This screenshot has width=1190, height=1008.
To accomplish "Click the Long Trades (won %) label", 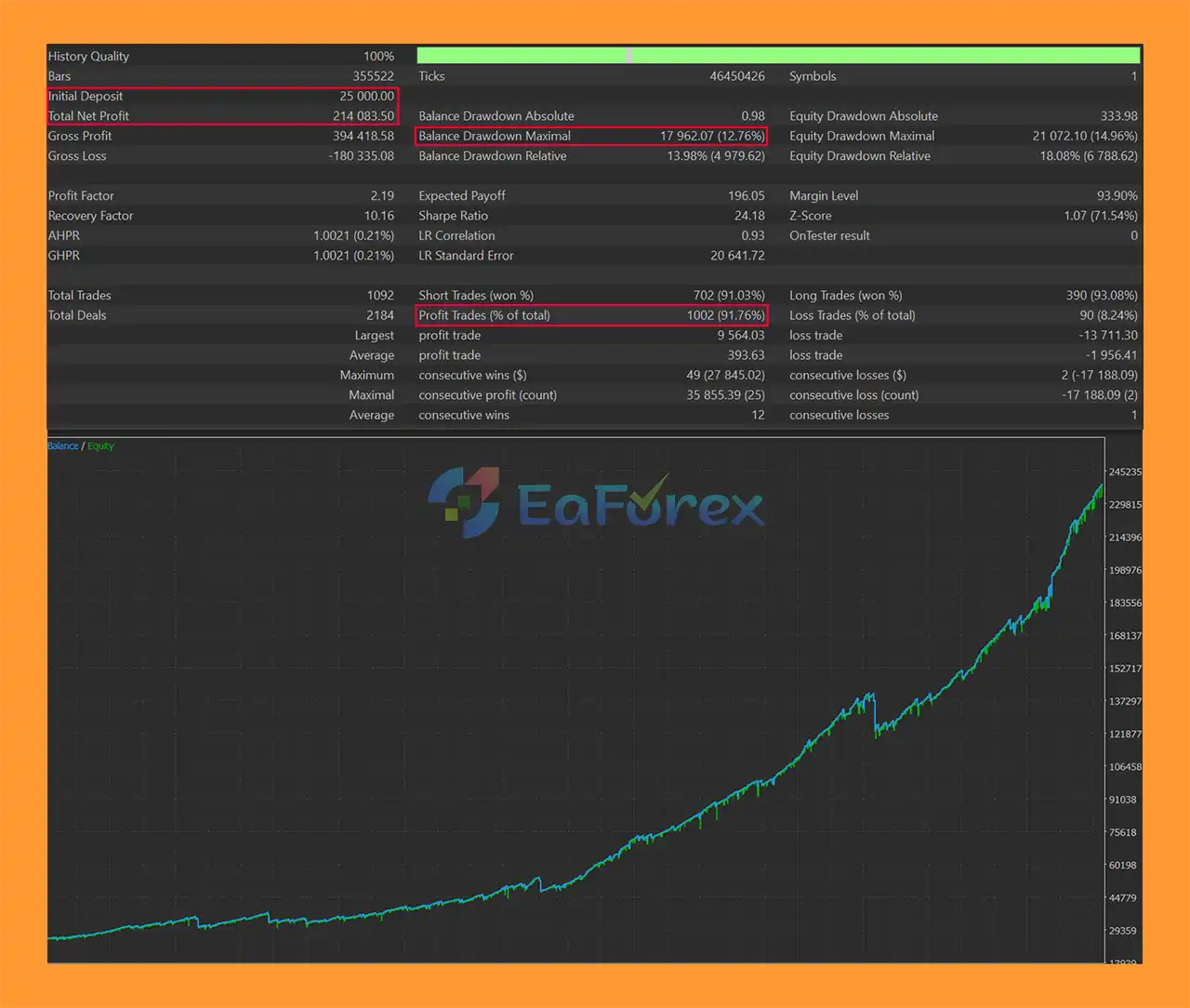I will click(845, 296).
